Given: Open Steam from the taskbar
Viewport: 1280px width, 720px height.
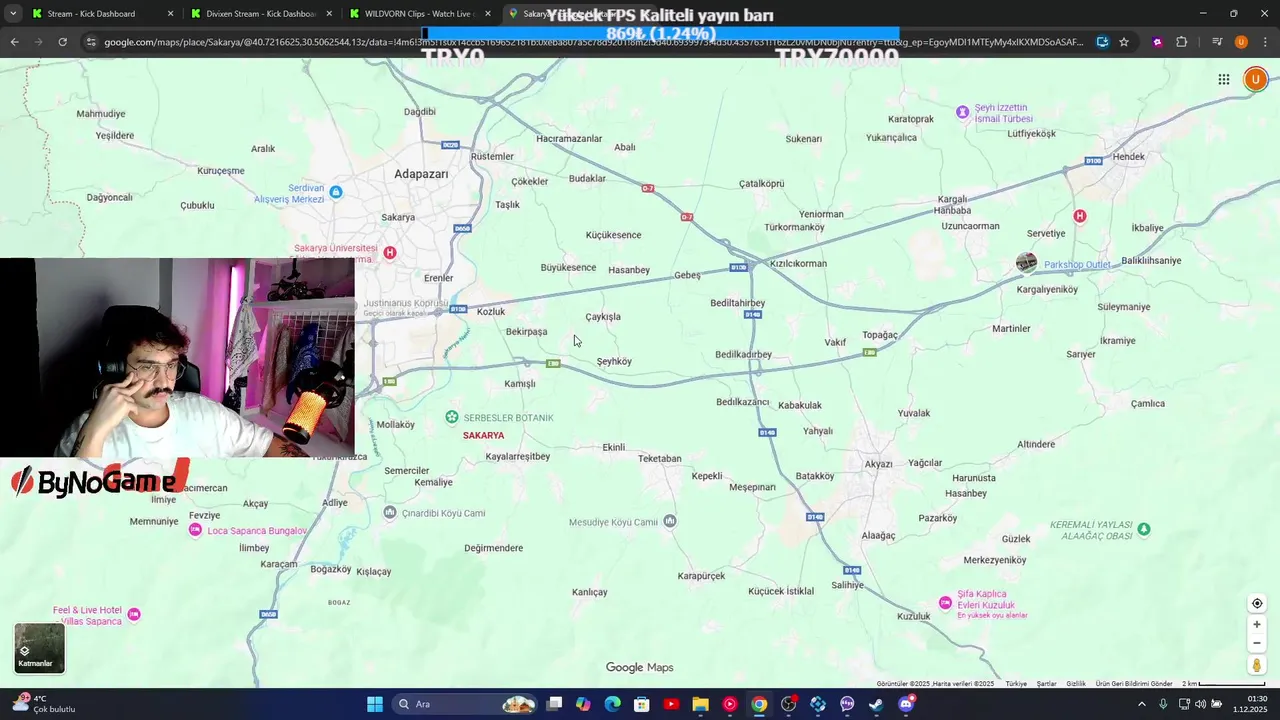Looking at the screenshot, I should pyautogui.click(x=876, y=704).
